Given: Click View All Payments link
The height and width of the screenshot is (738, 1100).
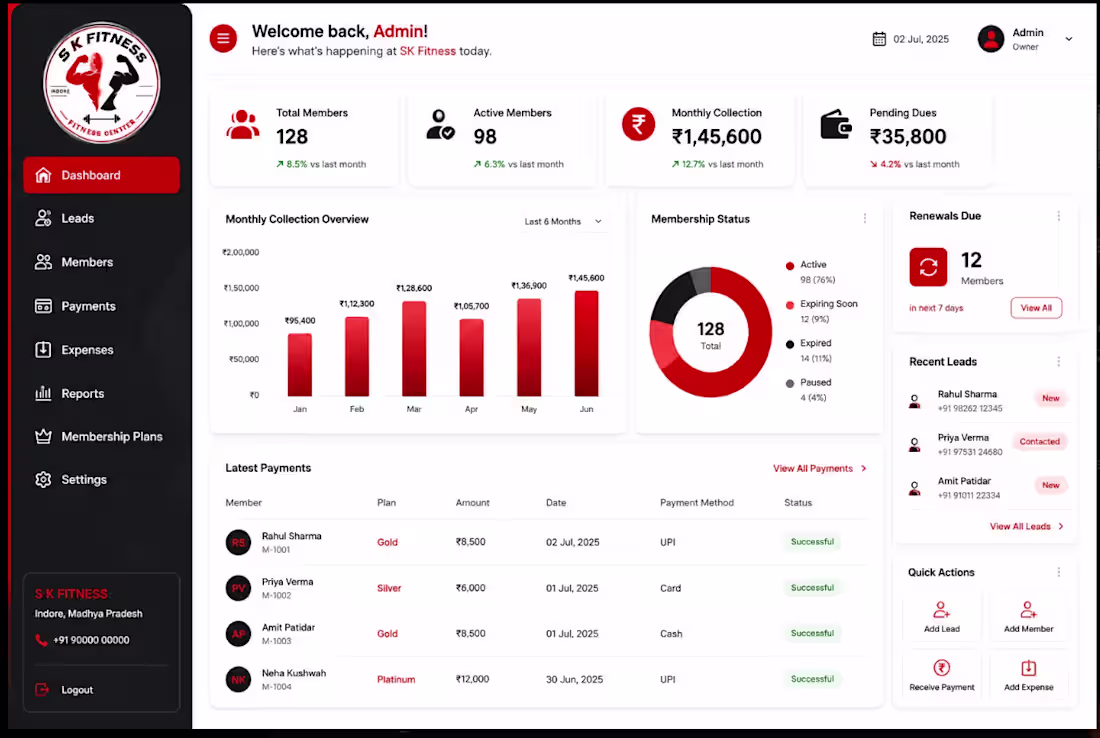Looking at the screenshot, I should [x=820, y=469].
